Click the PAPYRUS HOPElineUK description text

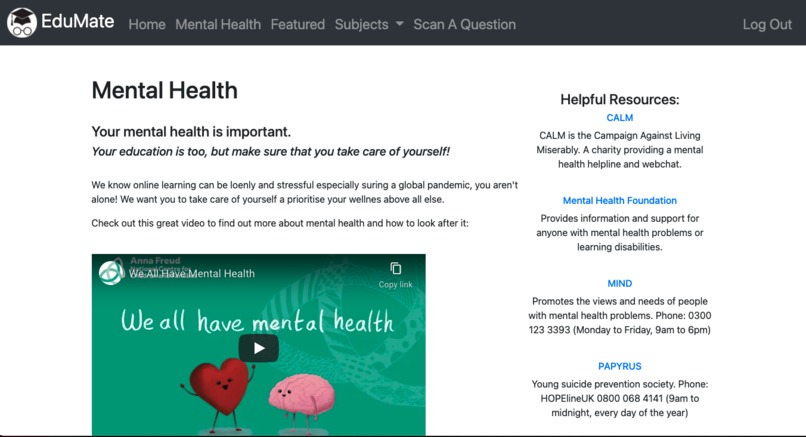[619, 398]
